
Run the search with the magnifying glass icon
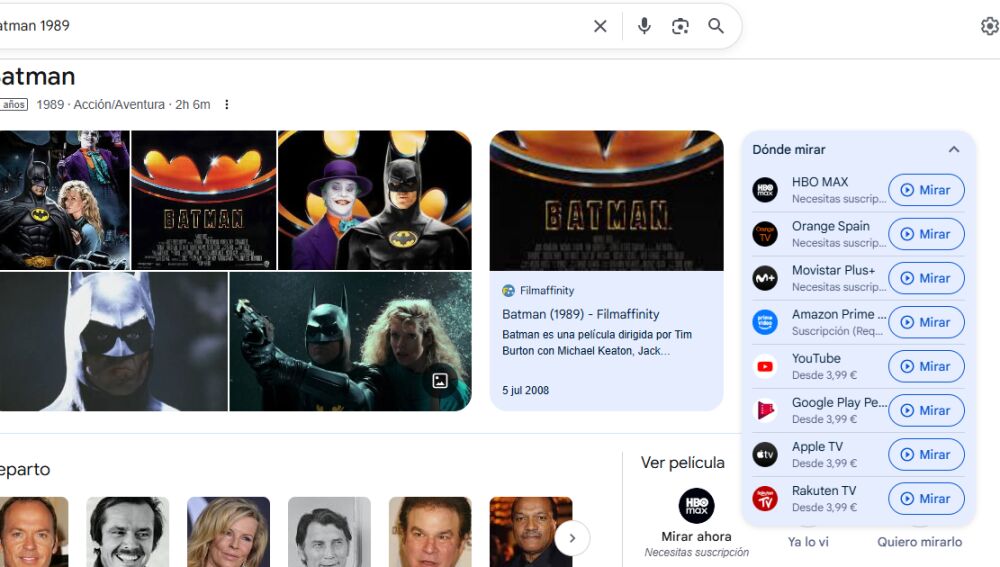point(716,26)
